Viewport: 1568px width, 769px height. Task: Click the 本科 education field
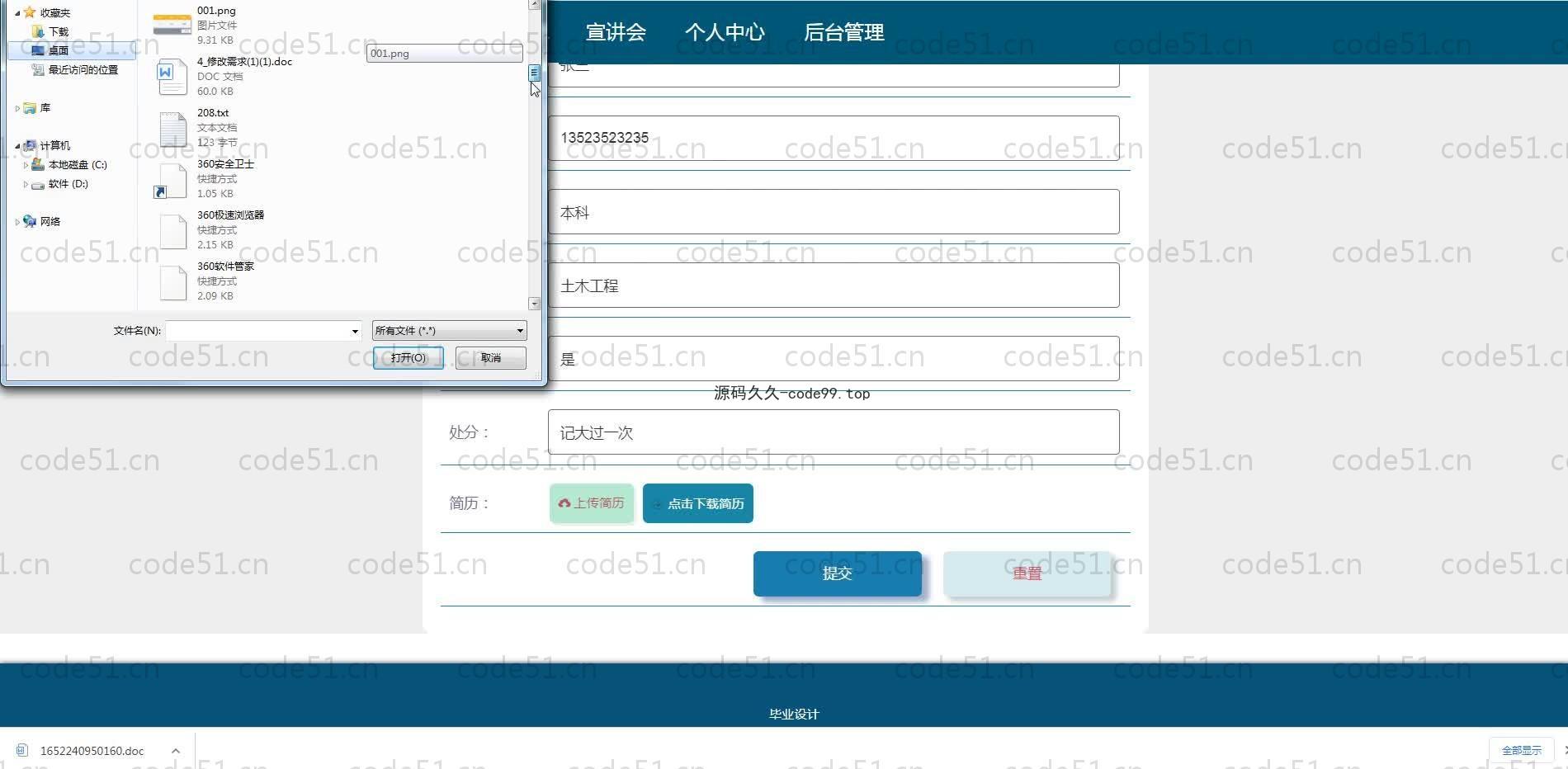point(834,212)
